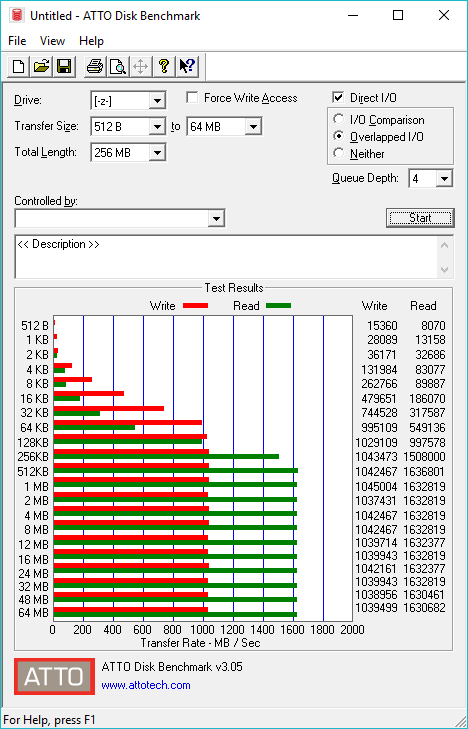Image resolution: width=468 pixels, height=729 pixels.
Task: Click the New document toolbar icon
Action: [19, 66]
